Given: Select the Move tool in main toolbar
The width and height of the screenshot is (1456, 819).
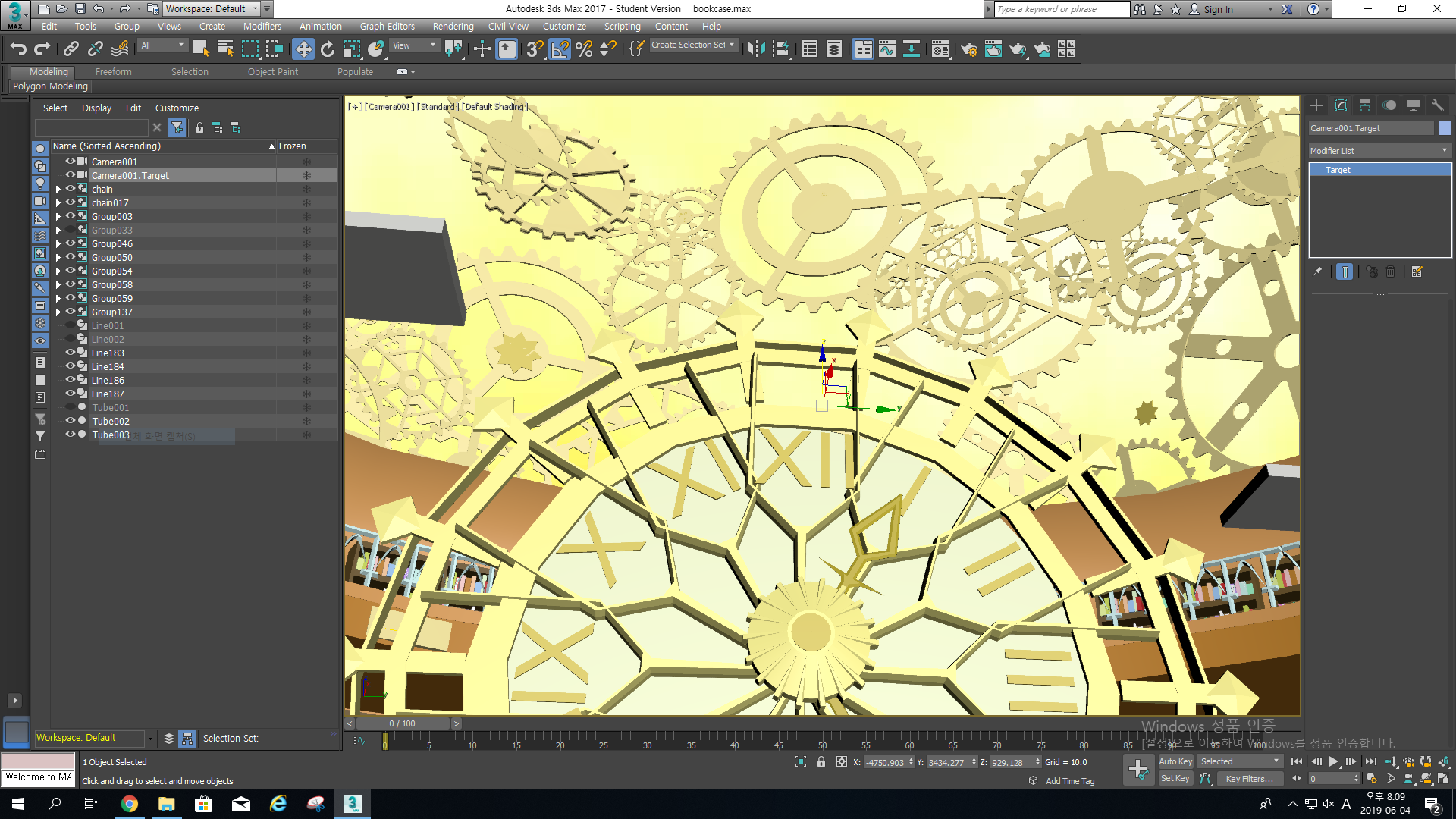Looking at the screenshot, I should tap(303, 49).
